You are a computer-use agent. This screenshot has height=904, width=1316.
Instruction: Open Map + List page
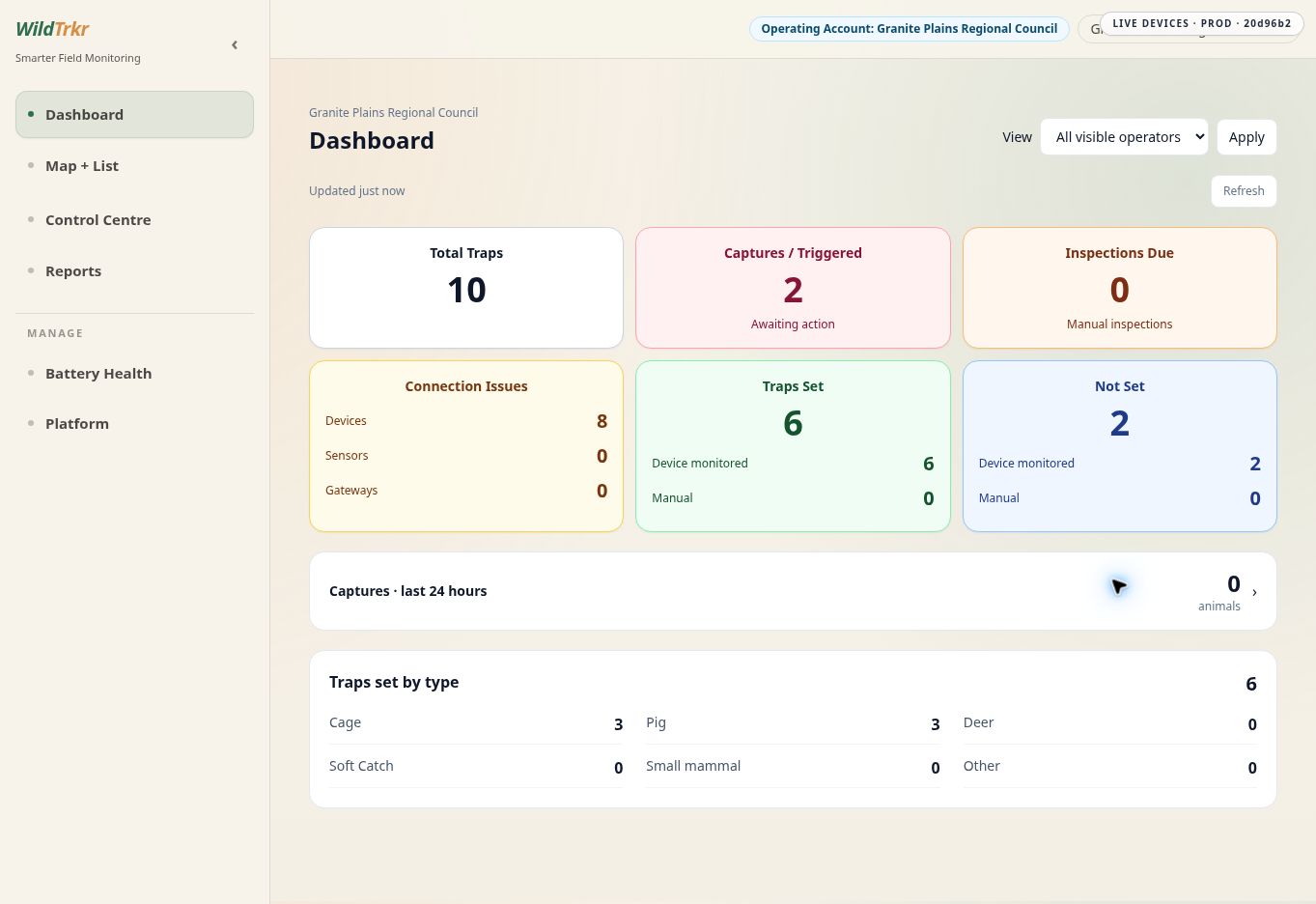(x=134, y=166)
